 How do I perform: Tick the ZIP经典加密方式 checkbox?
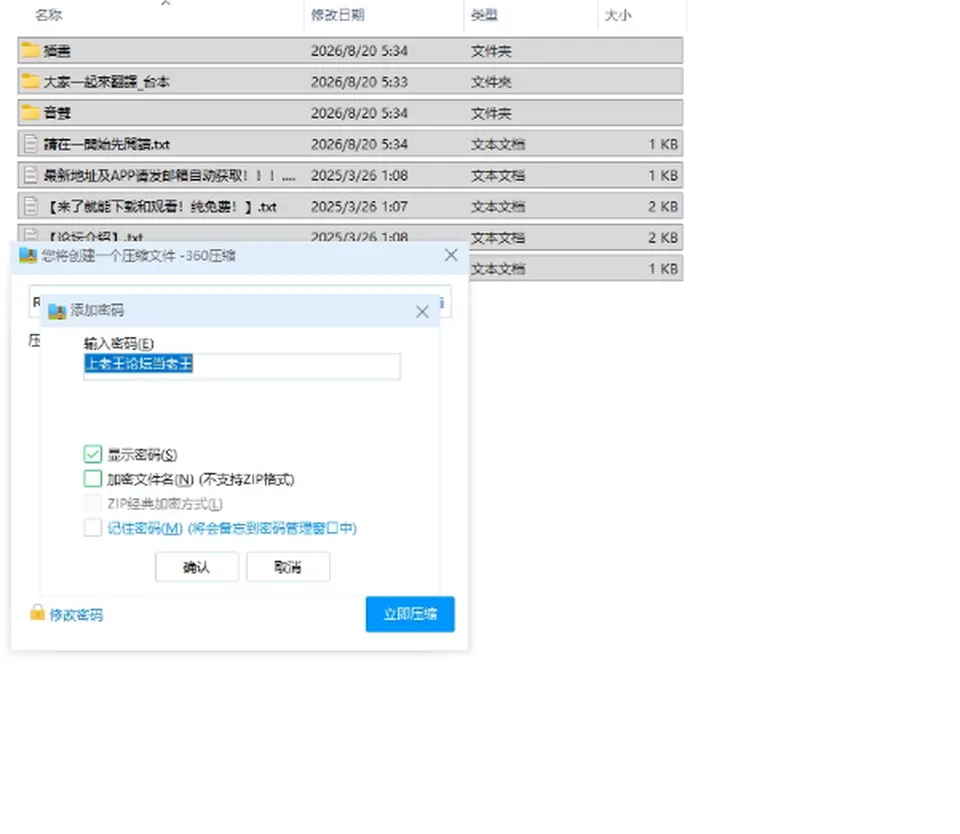coord(92,503)
